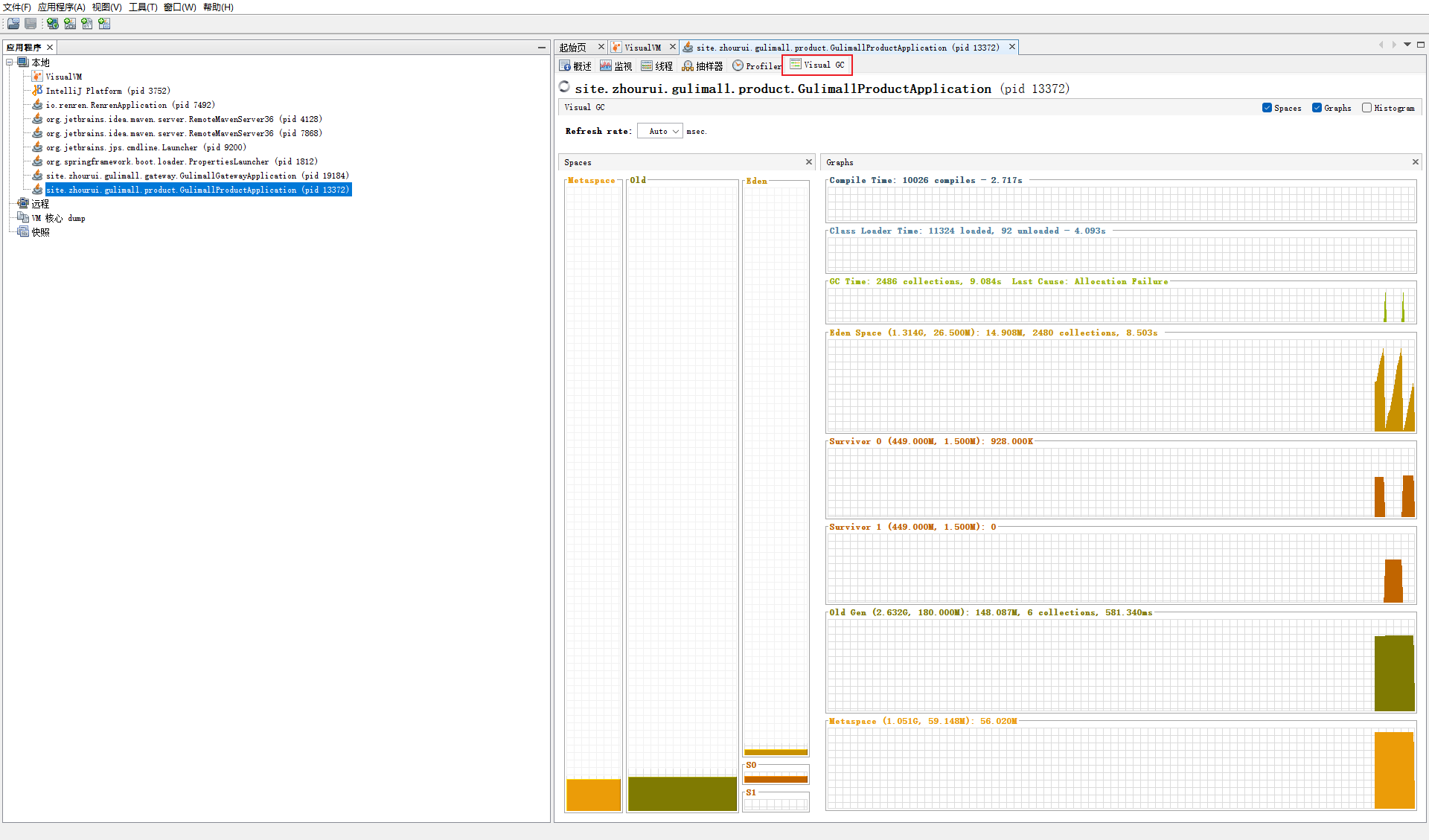This screenshot has height=840, width=1429.
Task: Open the Refresh rate Auto dropdown
Action: point(660,131)
